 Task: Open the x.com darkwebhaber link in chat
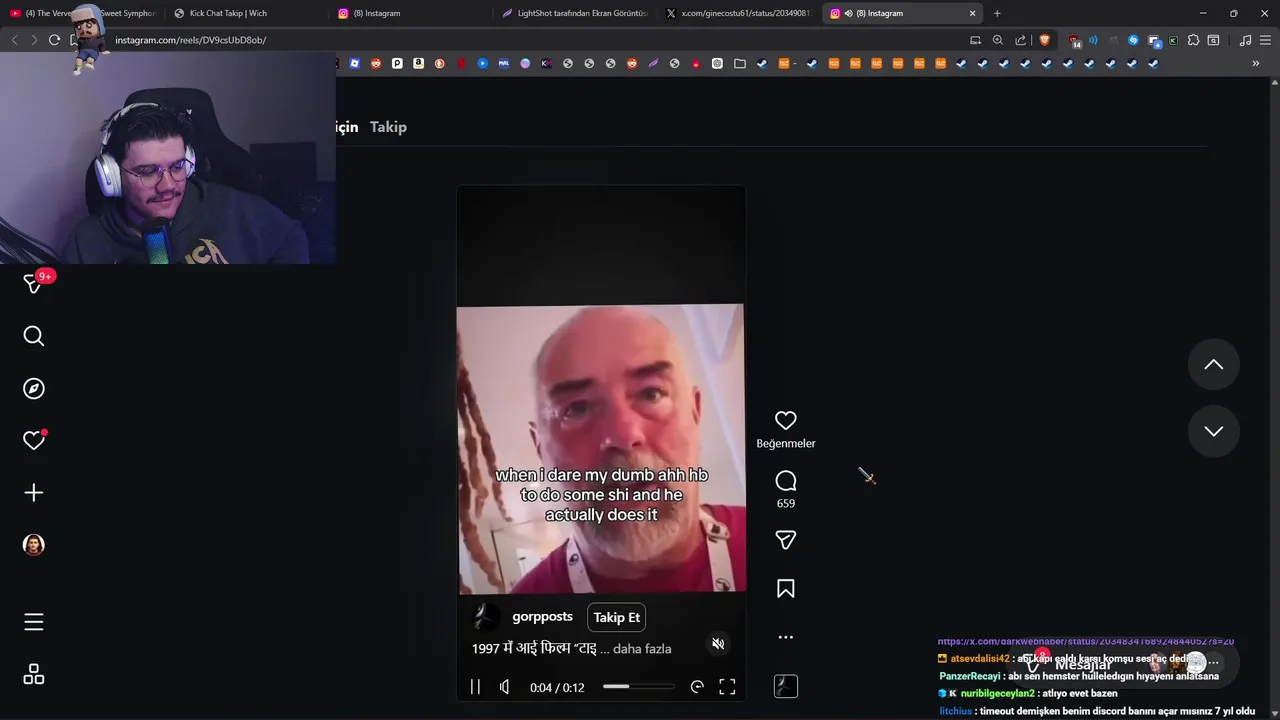click(1085, 641)
